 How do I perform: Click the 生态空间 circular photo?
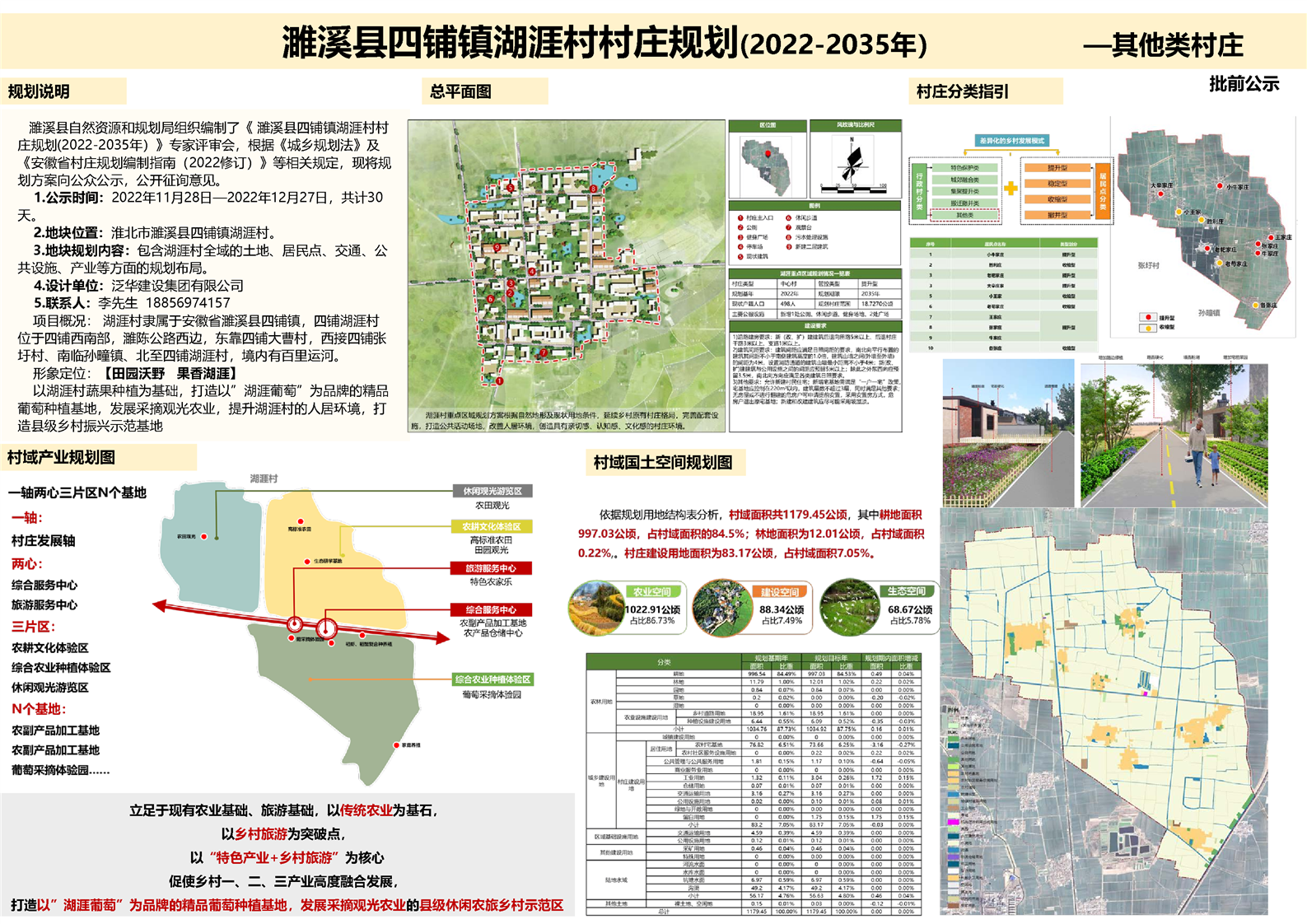pyautogui.click(x=849, y=607)
